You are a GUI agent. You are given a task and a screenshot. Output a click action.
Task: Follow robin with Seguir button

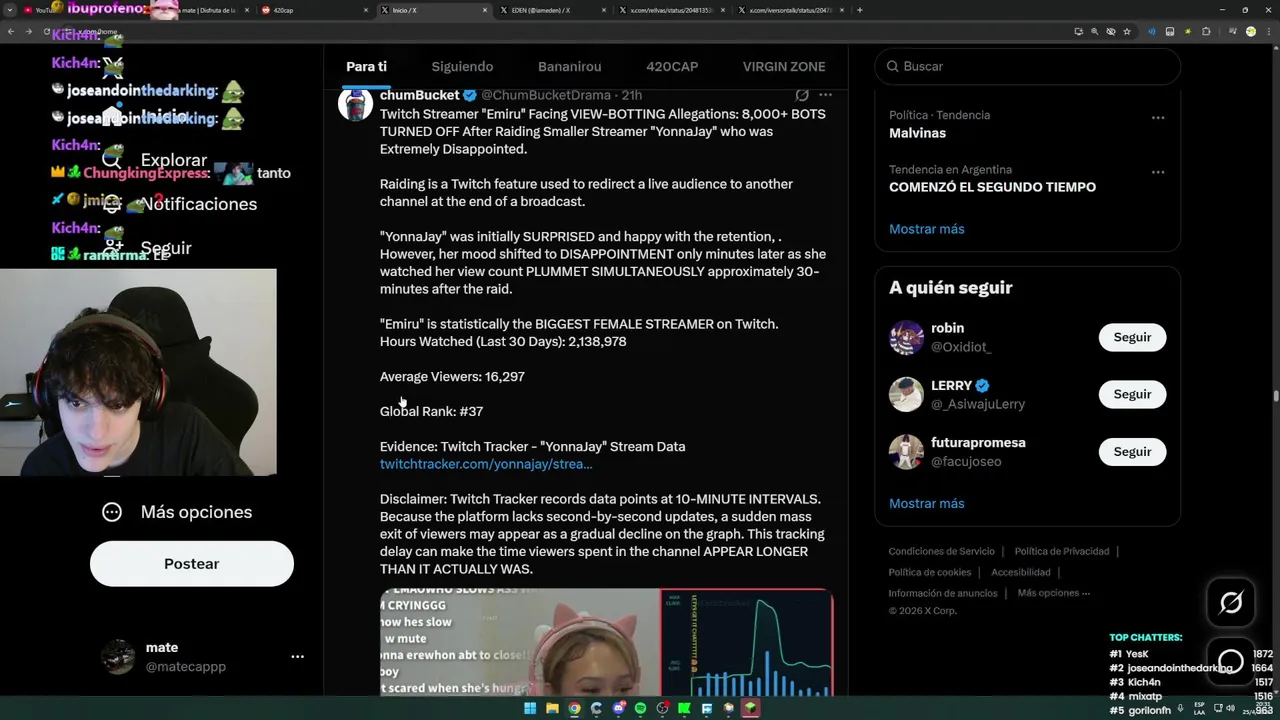click(1132, 337)
